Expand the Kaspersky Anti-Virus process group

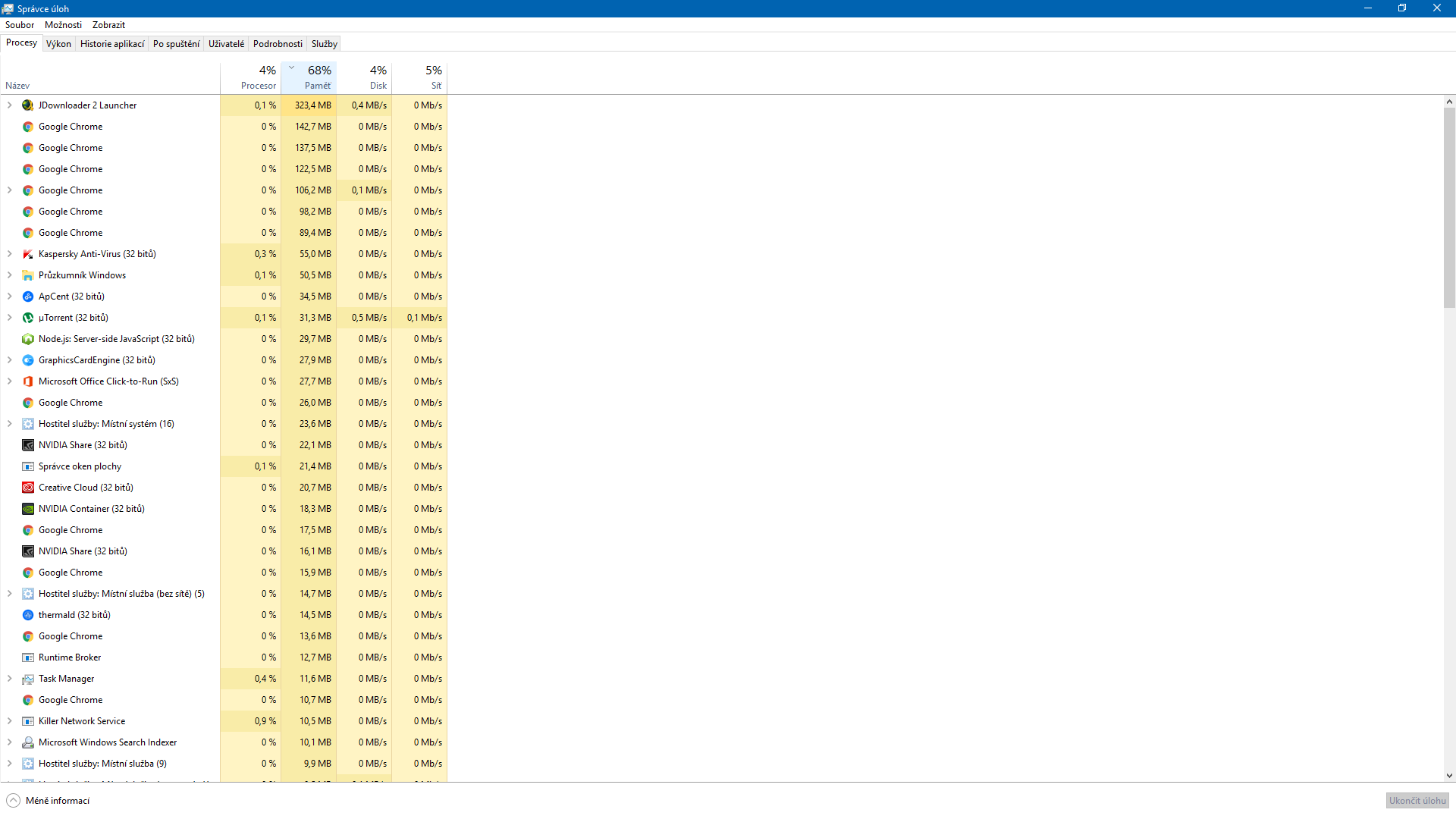pos(10,254)
